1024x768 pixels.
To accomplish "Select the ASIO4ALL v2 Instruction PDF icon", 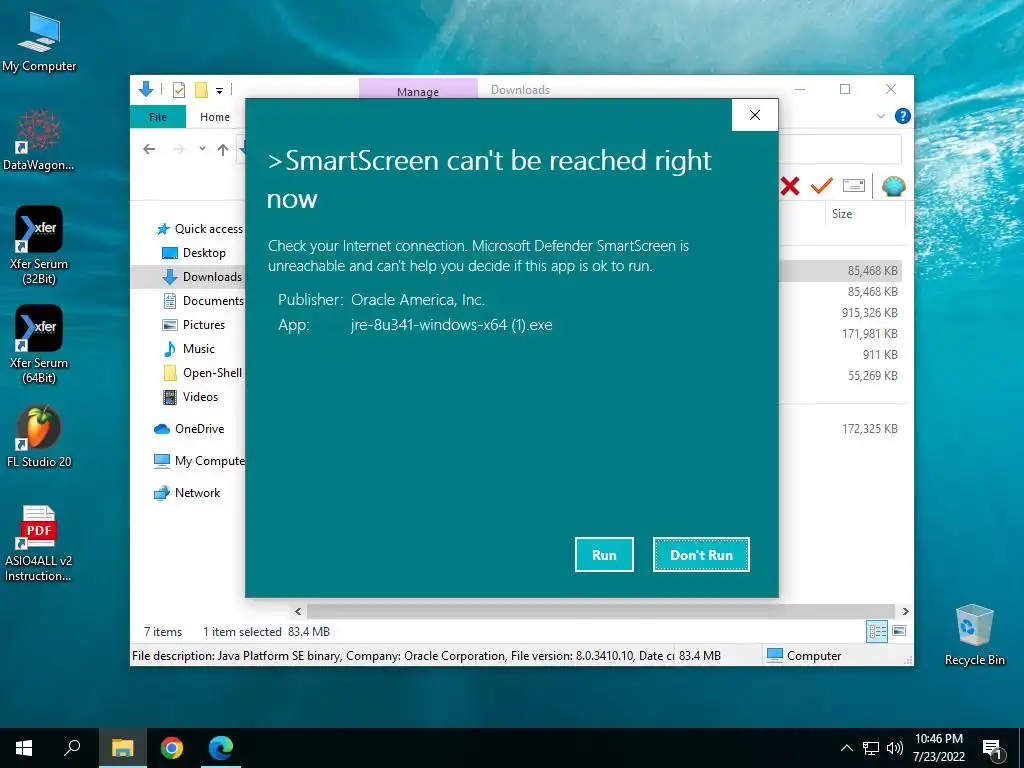I will tap(39, 543).
